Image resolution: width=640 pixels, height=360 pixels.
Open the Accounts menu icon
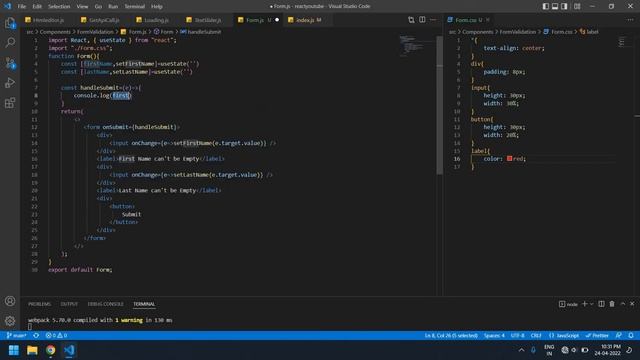coord(10,301)
